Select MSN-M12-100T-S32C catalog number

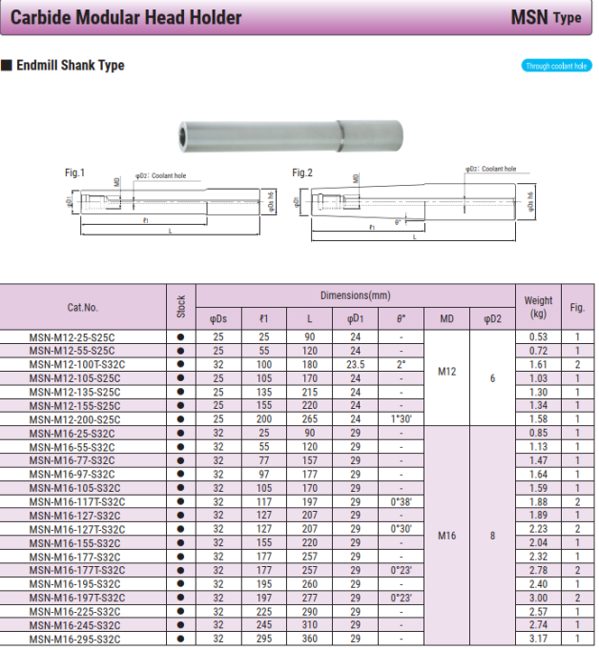[x=77, y=365]
